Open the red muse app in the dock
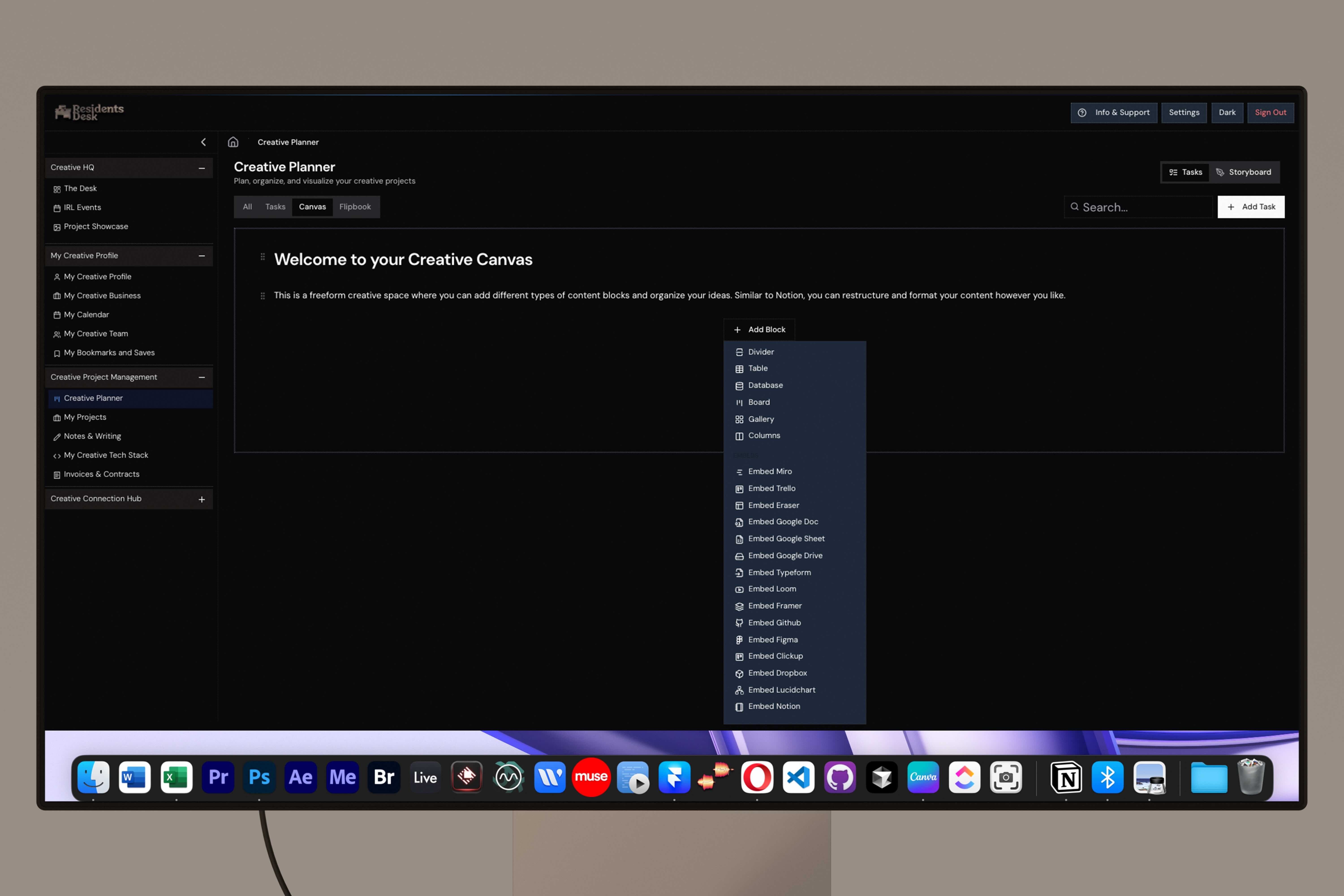Image resolution: width=1344 pixels, height=896 pixels. [x=591, y=777]
